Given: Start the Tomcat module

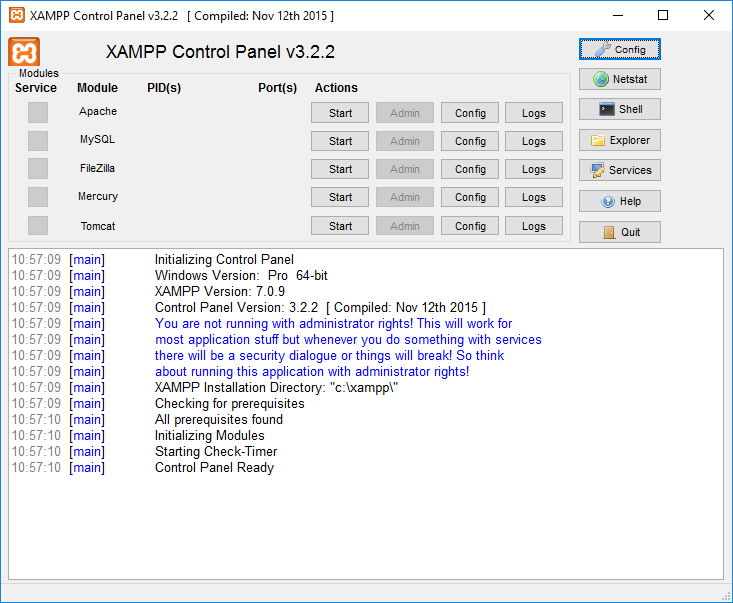Looking at the screenshot, I should pos(340,226).
